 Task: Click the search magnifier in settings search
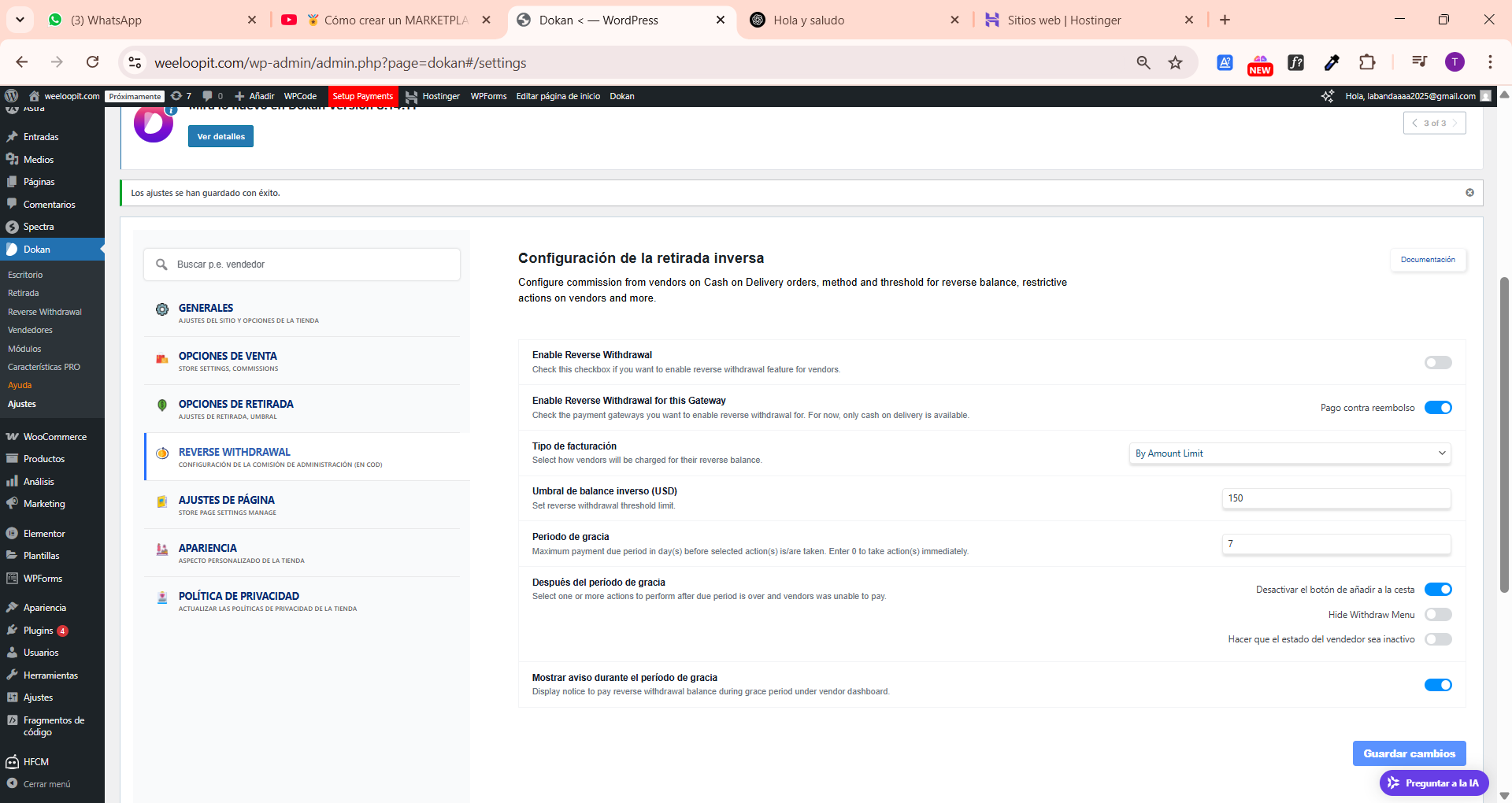pyautogui.click(x=161, y=265)
